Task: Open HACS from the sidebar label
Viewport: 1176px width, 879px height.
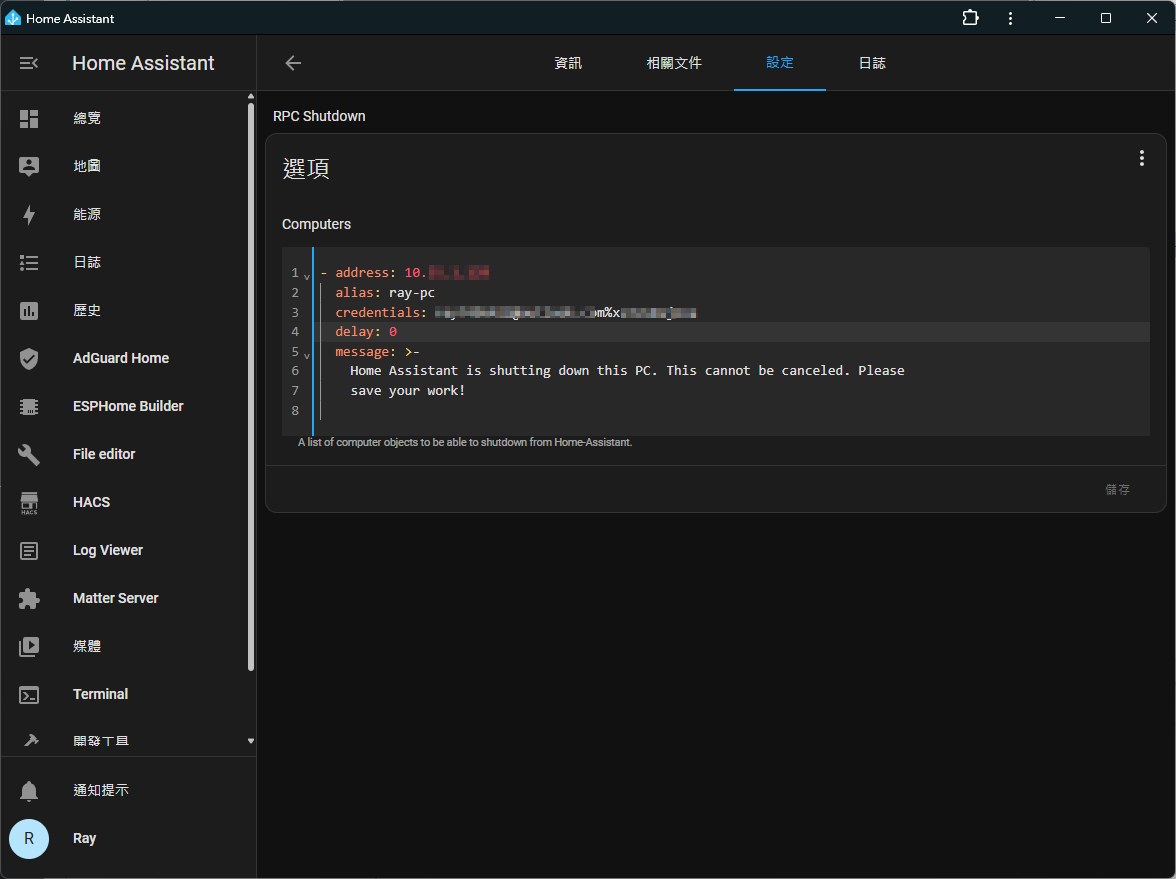Action: click(x=92, y=502)
